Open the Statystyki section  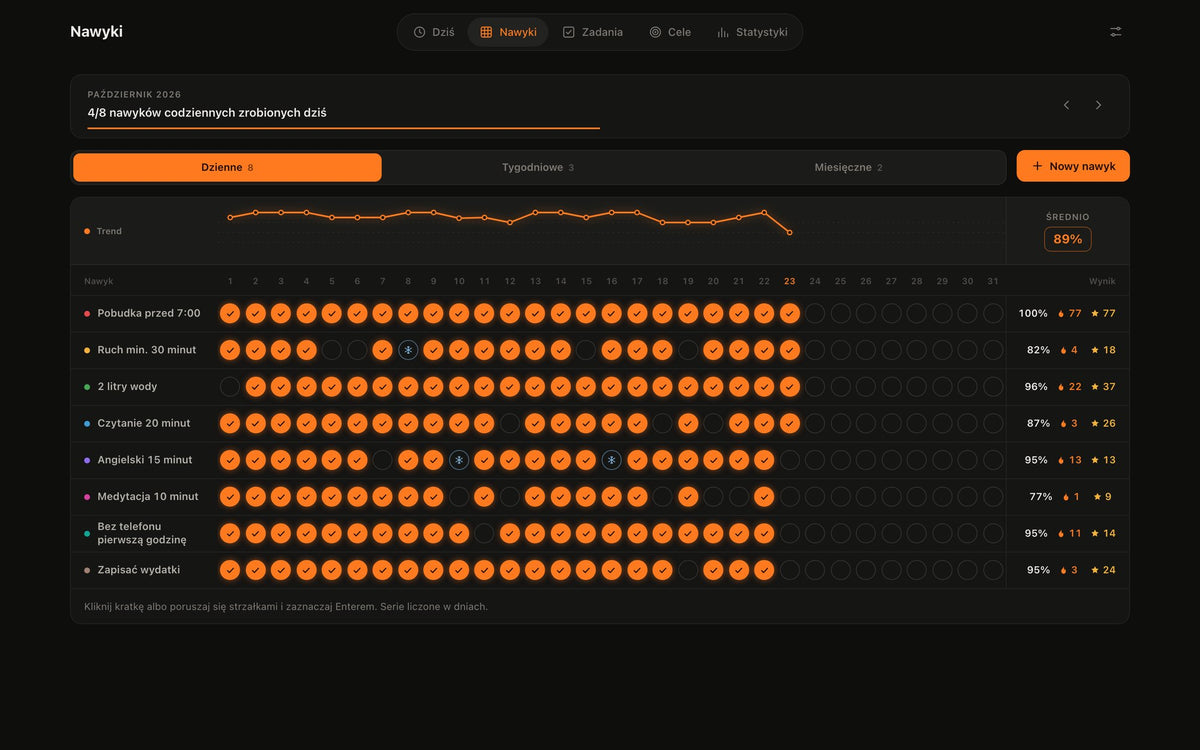pyautogui.click(x=752, y=32)
